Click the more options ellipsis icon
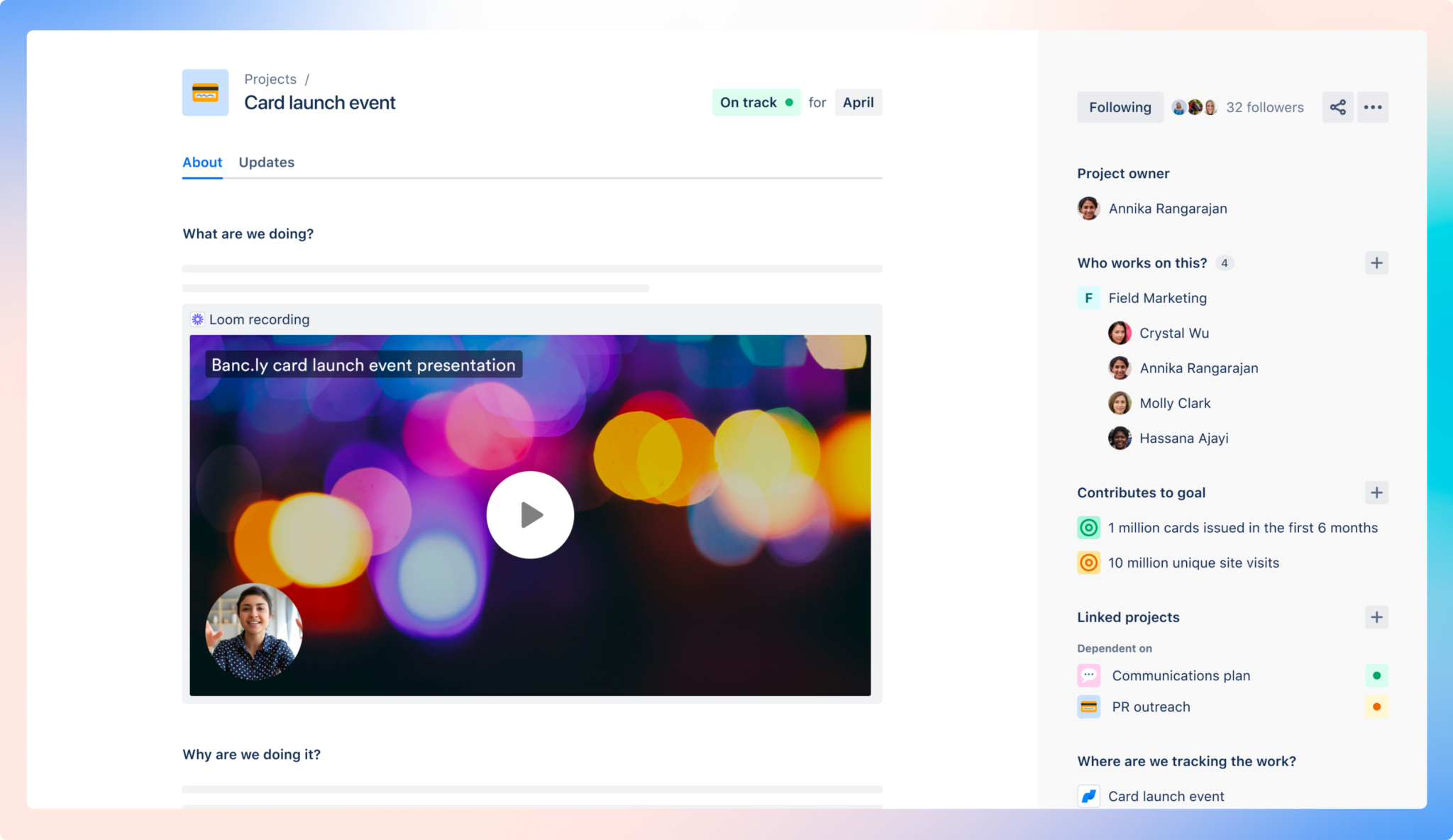This screenshot has width=1453, height=840. (1373, 107)
